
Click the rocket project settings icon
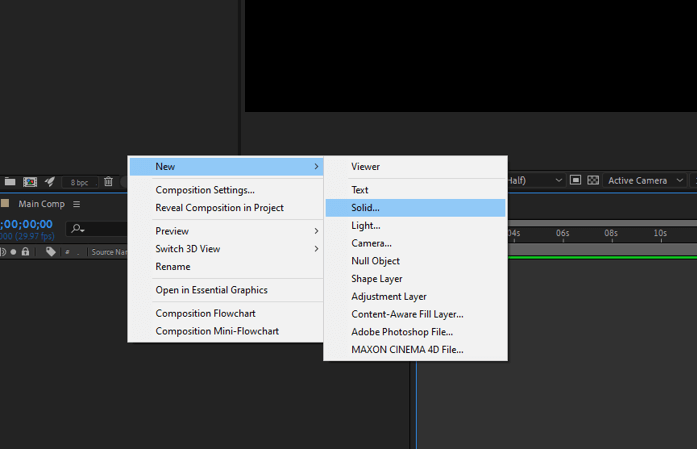click(x=50, y=181)
